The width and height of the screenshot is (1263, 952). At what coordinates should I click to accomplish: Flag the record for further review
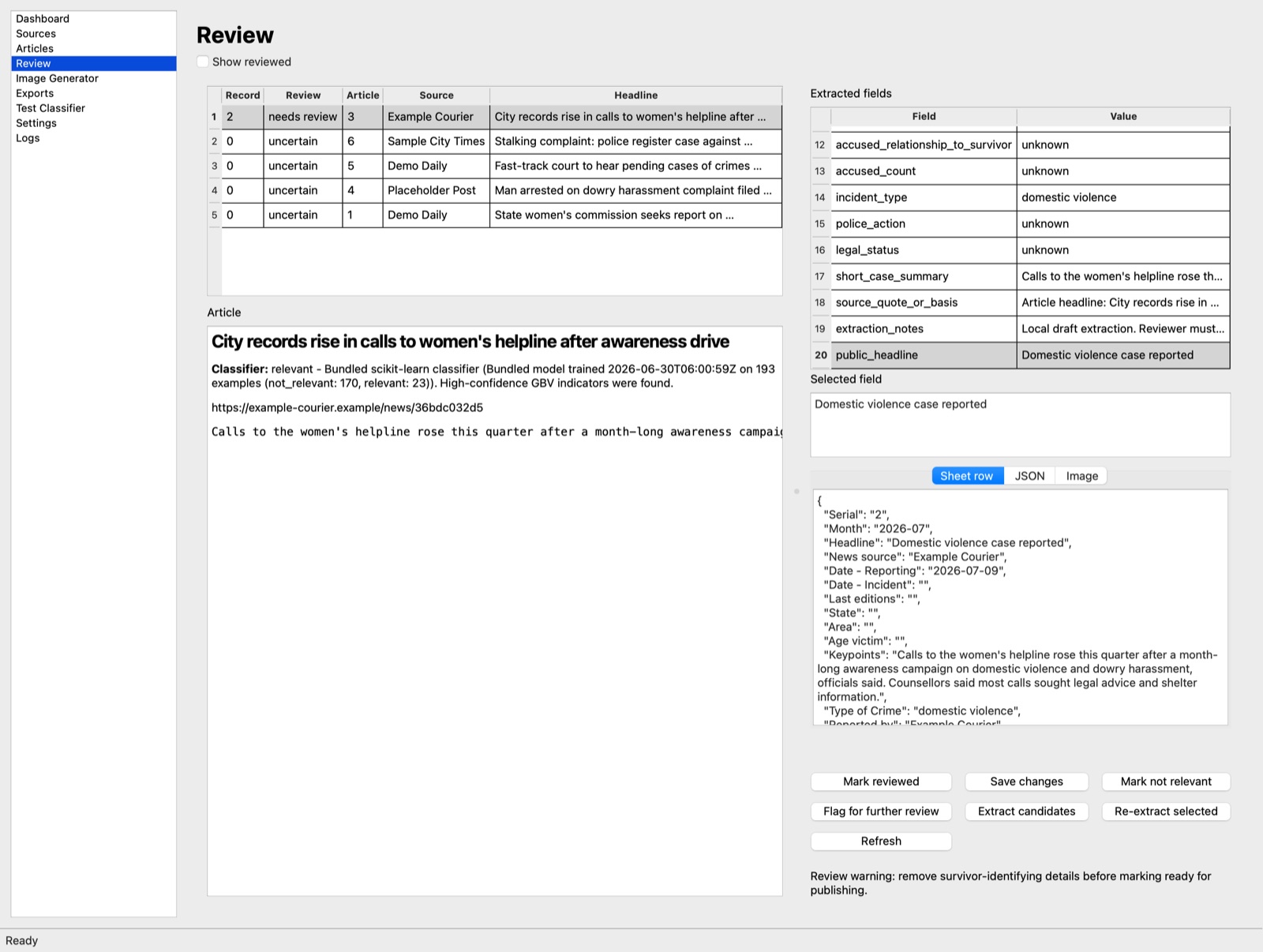point(881,811)
